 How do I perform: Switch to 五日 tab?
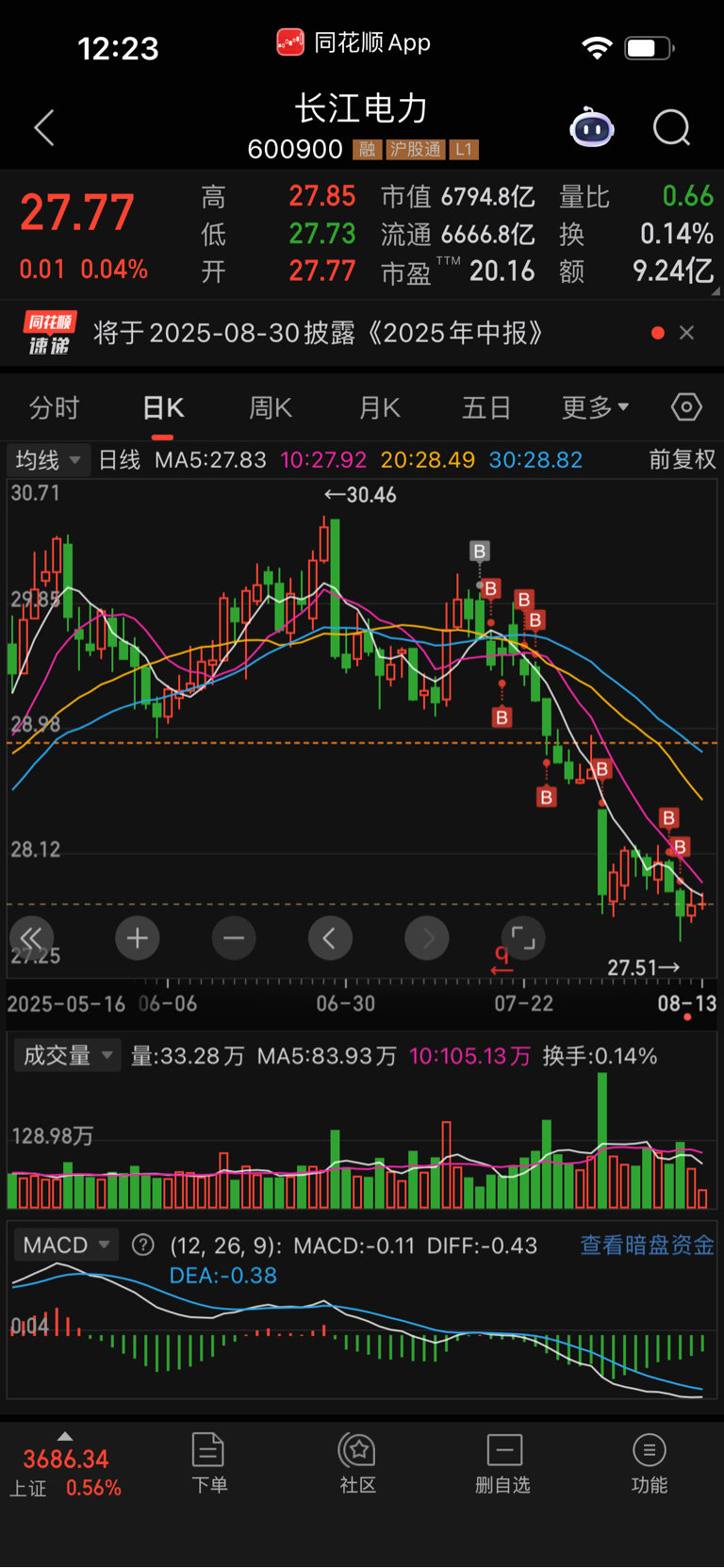click(x=486, y=407)
